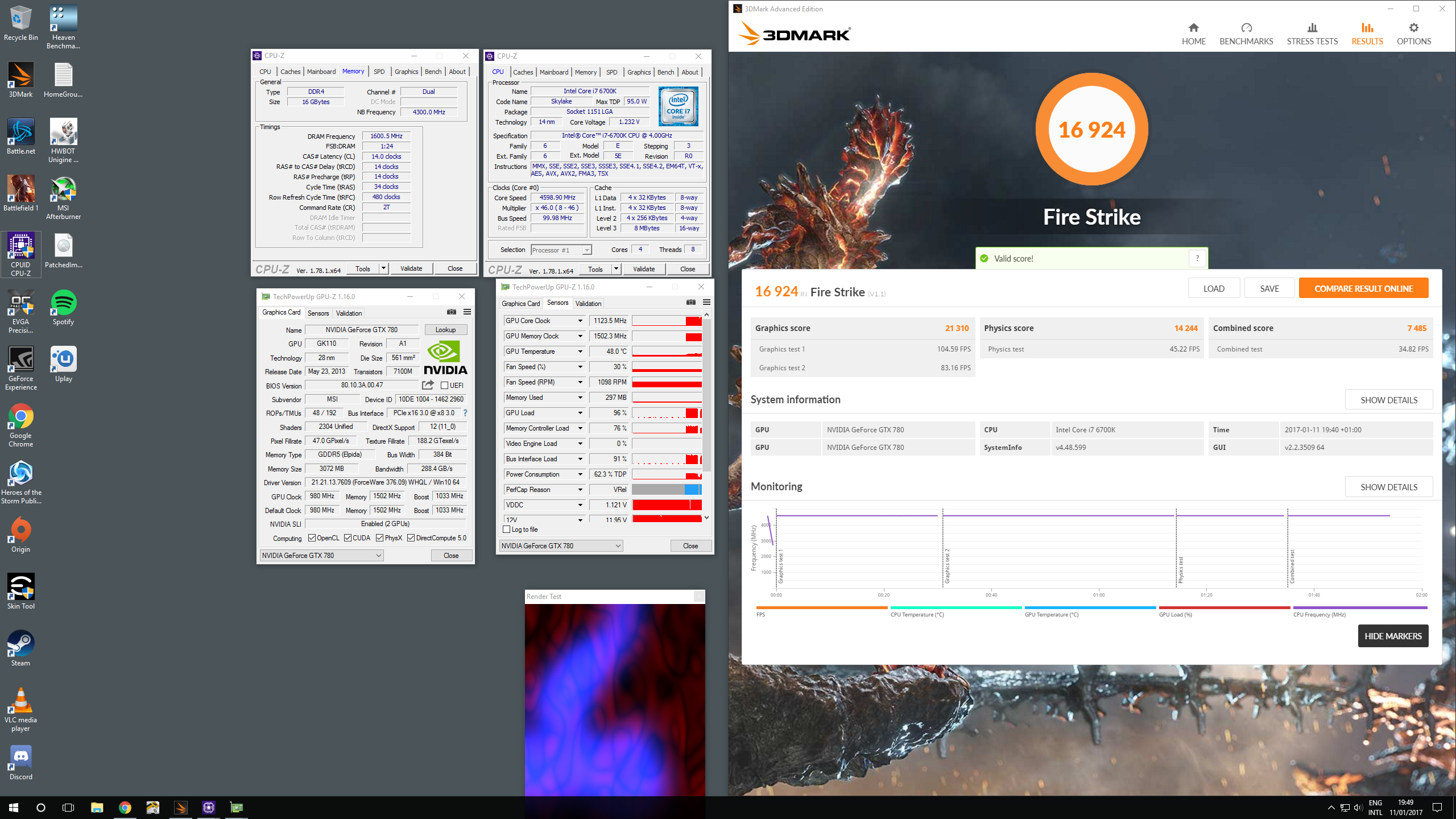This screenshot has width=1456, height=819.
Task: Open the Steam desktop icon
Action: 21,649
